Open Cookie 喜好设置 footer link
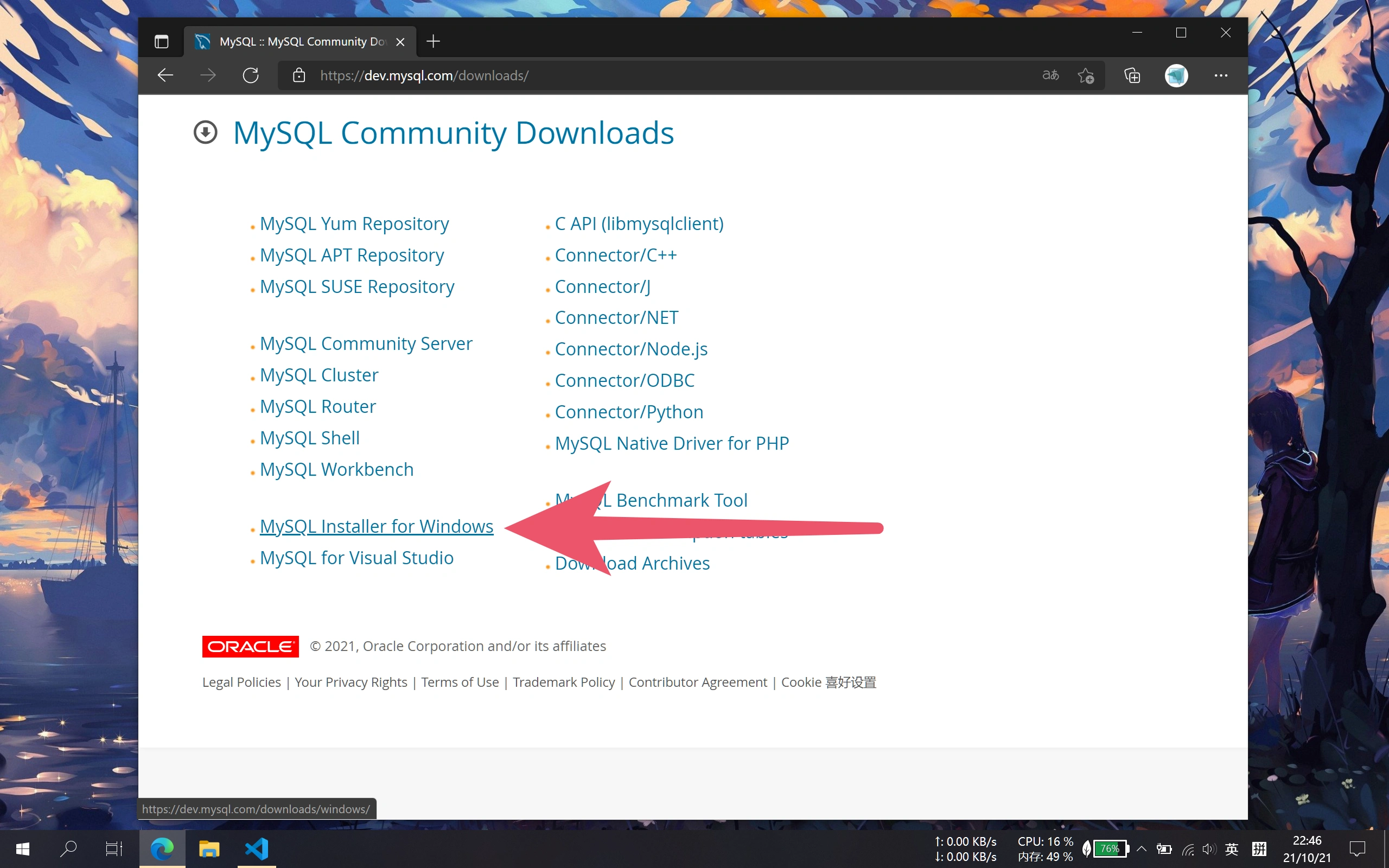 829,682
